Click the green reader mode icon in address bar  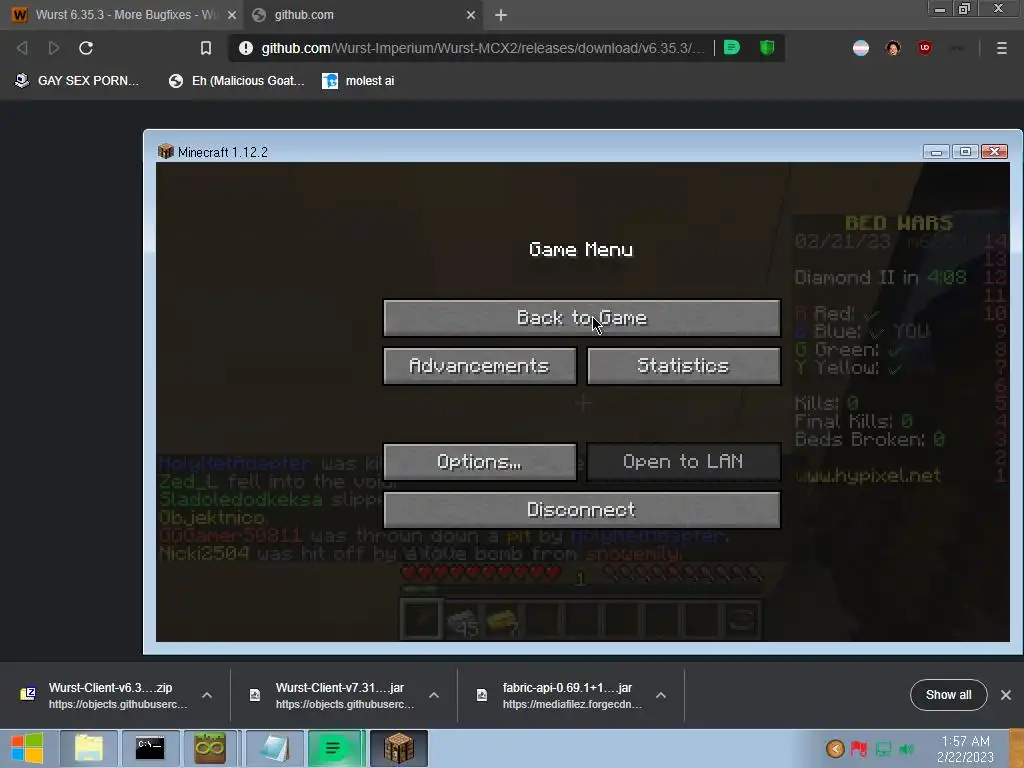pos(732,47)
